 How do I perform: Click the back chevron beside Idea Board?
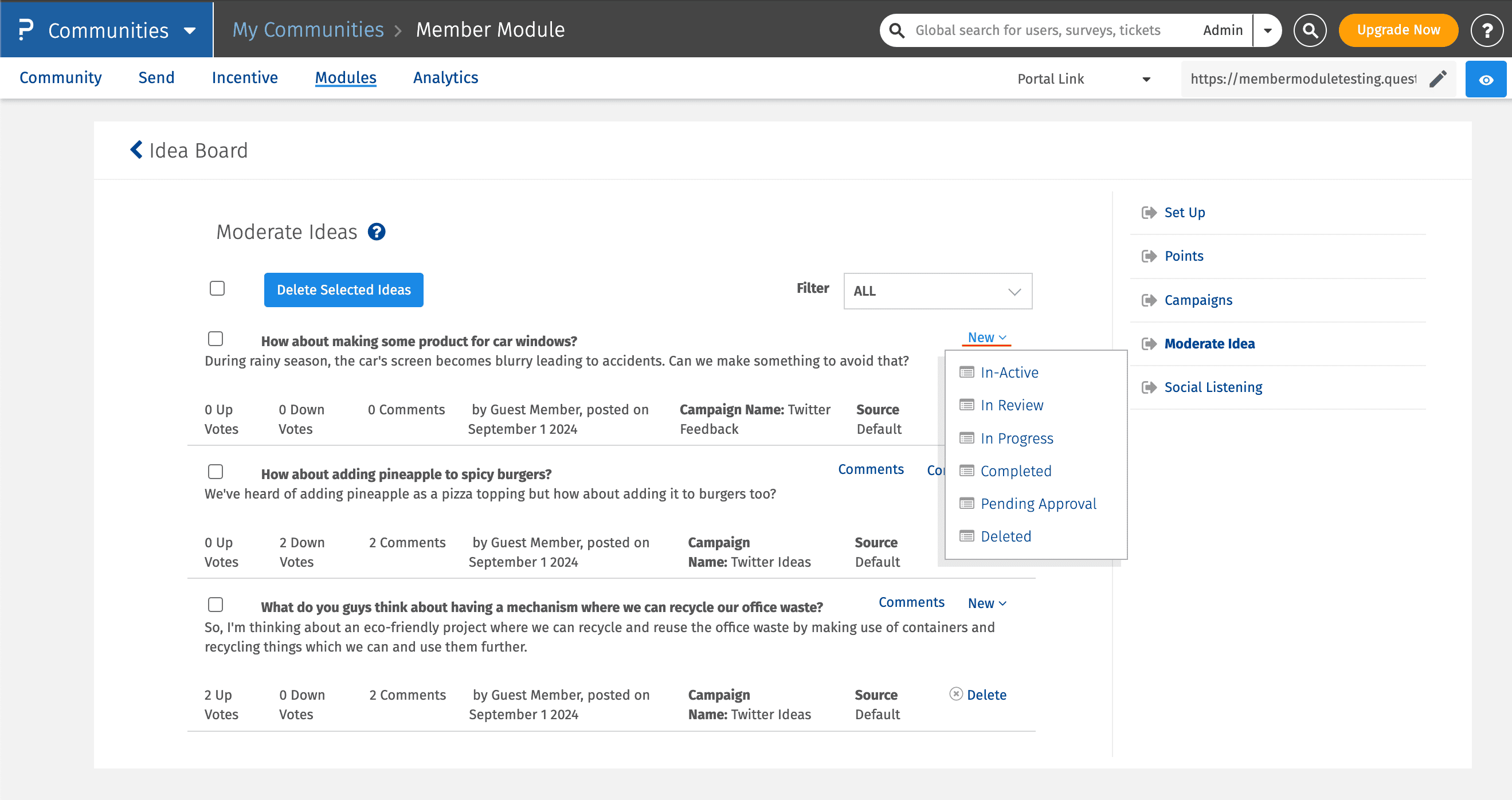(x=136, y=150)
